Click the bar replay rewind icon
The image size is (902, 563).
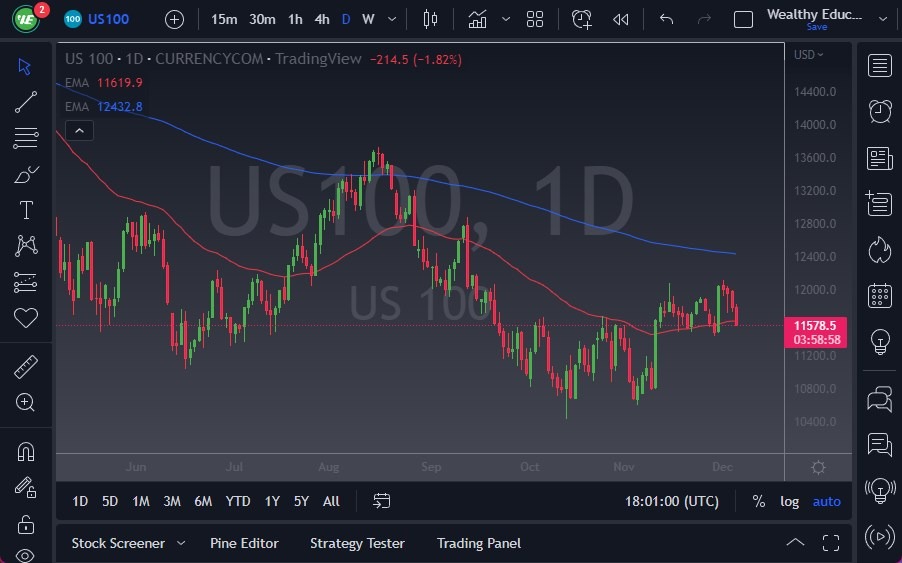pos(621,19)
